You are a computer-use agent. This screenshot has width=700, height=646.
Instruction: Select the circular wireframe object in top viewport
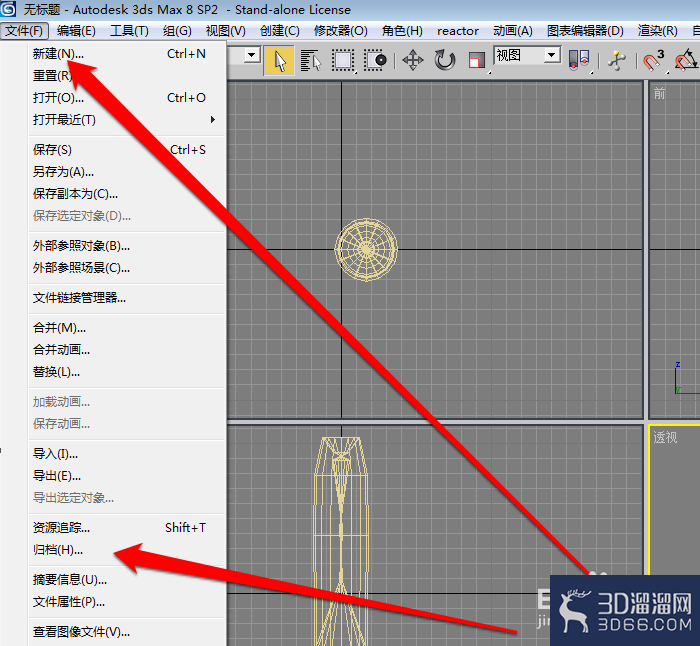click(366, 250)
